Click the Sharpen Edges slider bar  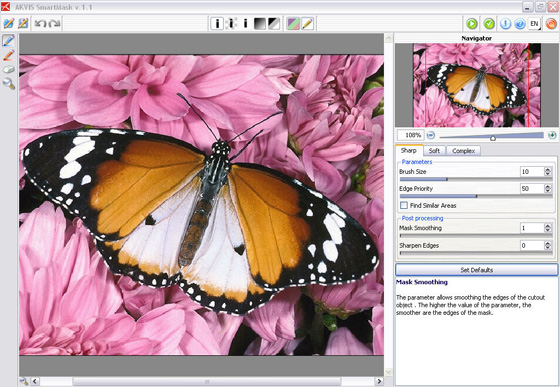(476, 253)
